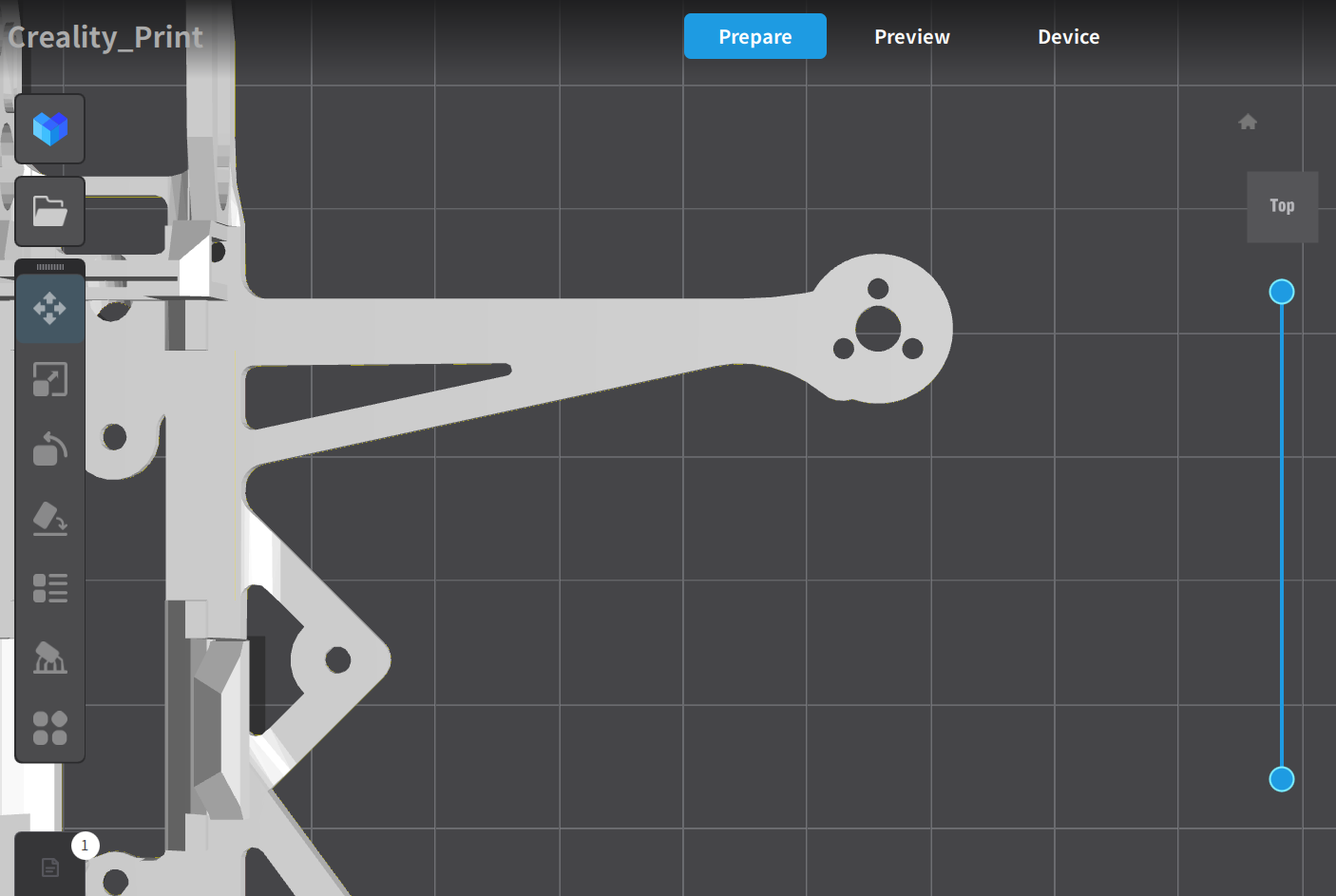
Task: Click the upper layer slider handle
Action: 1282,292
